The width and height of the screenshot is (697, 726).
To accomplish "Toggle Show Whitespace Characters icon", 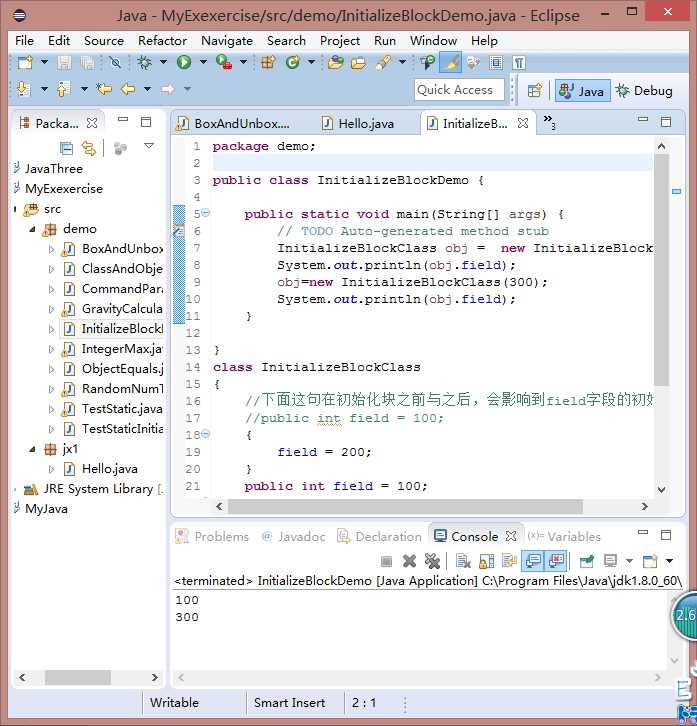I will tap(518, 63).
